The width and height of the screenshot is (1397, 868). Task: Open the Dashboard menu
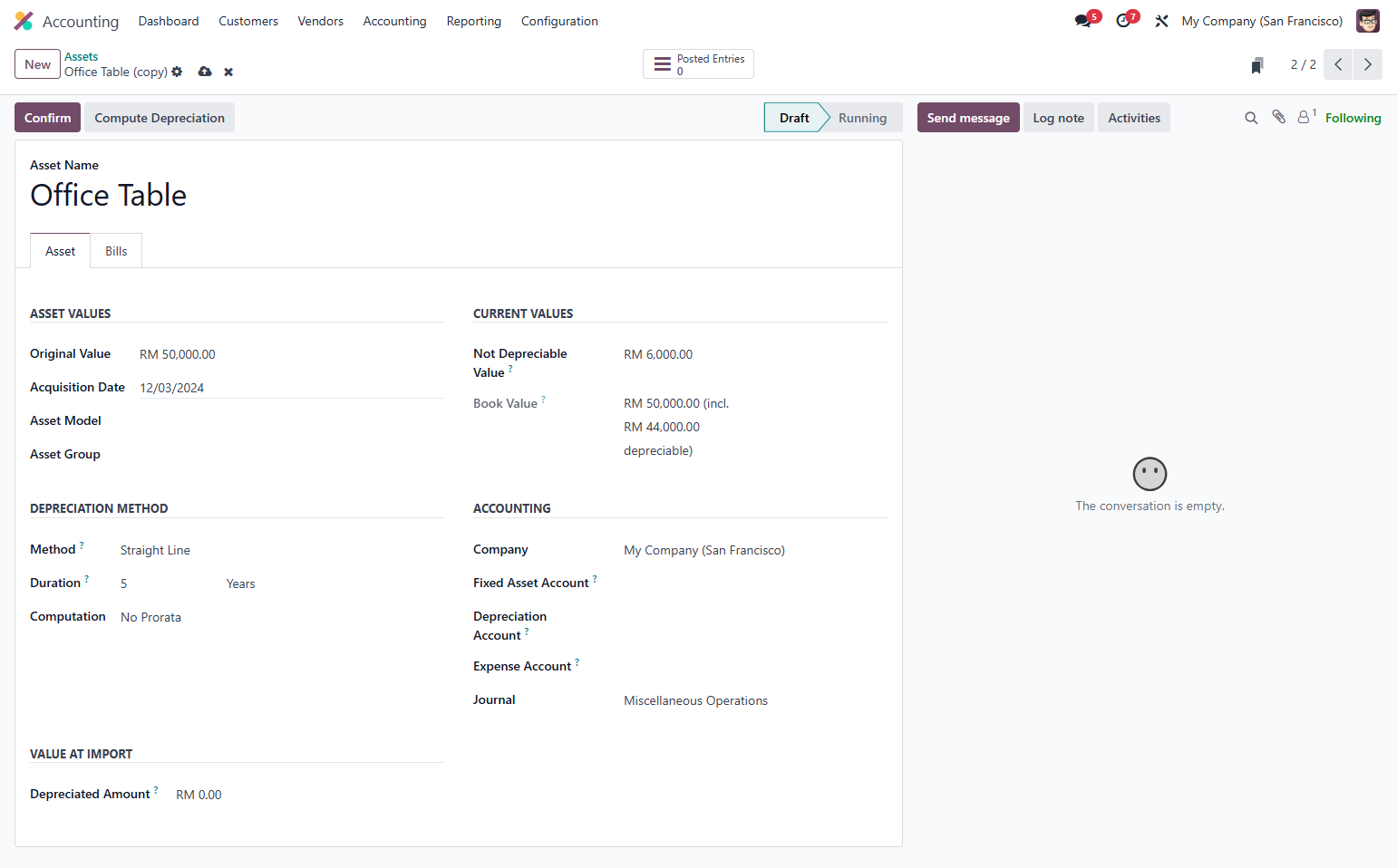pyautogui.click(x=169, y=21)
